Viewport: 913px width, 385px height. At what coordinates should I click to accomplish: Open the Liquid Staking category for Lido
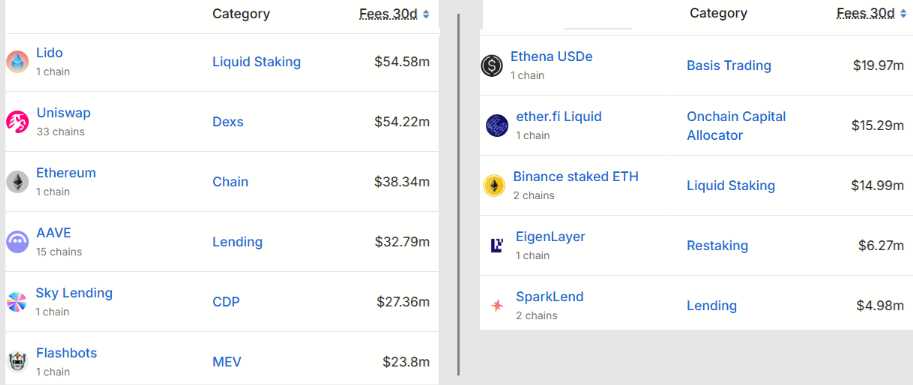pyautogui.click(x=257, y=62)
